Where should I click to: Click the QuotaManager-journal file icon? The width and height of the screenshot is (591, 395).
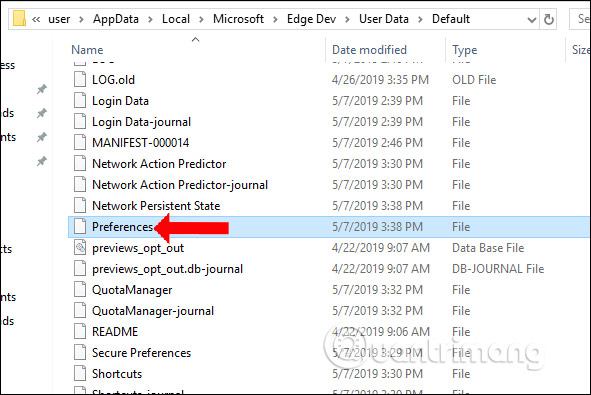tap(80, 311)
